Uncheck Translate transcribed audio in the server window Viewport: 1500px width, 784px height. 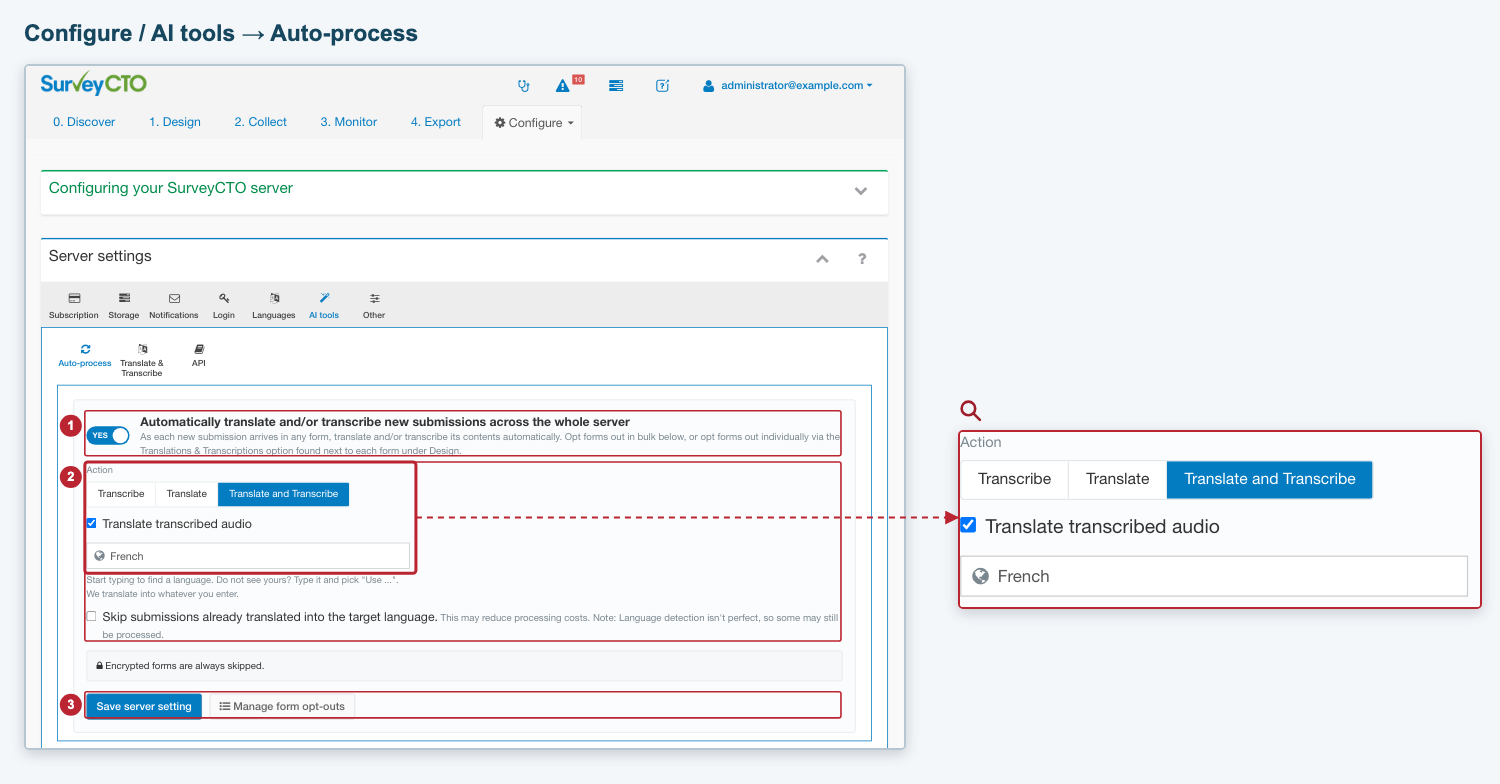tap(92, 523)
